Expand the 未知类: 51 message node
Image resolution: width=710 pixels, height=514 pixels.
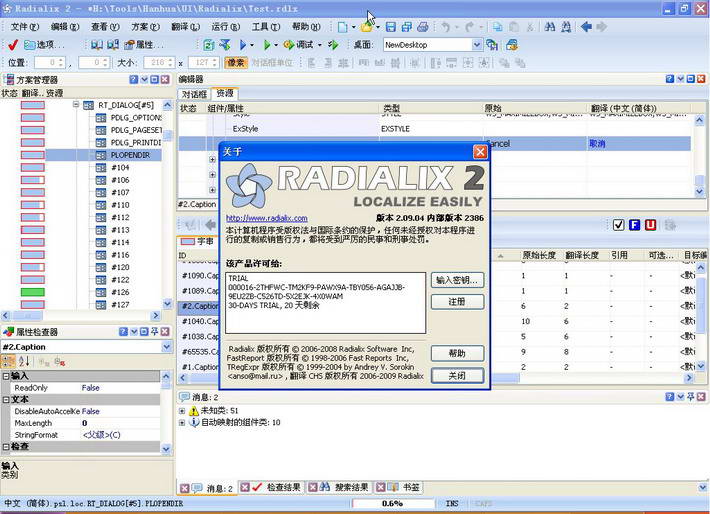click(182, 411)
